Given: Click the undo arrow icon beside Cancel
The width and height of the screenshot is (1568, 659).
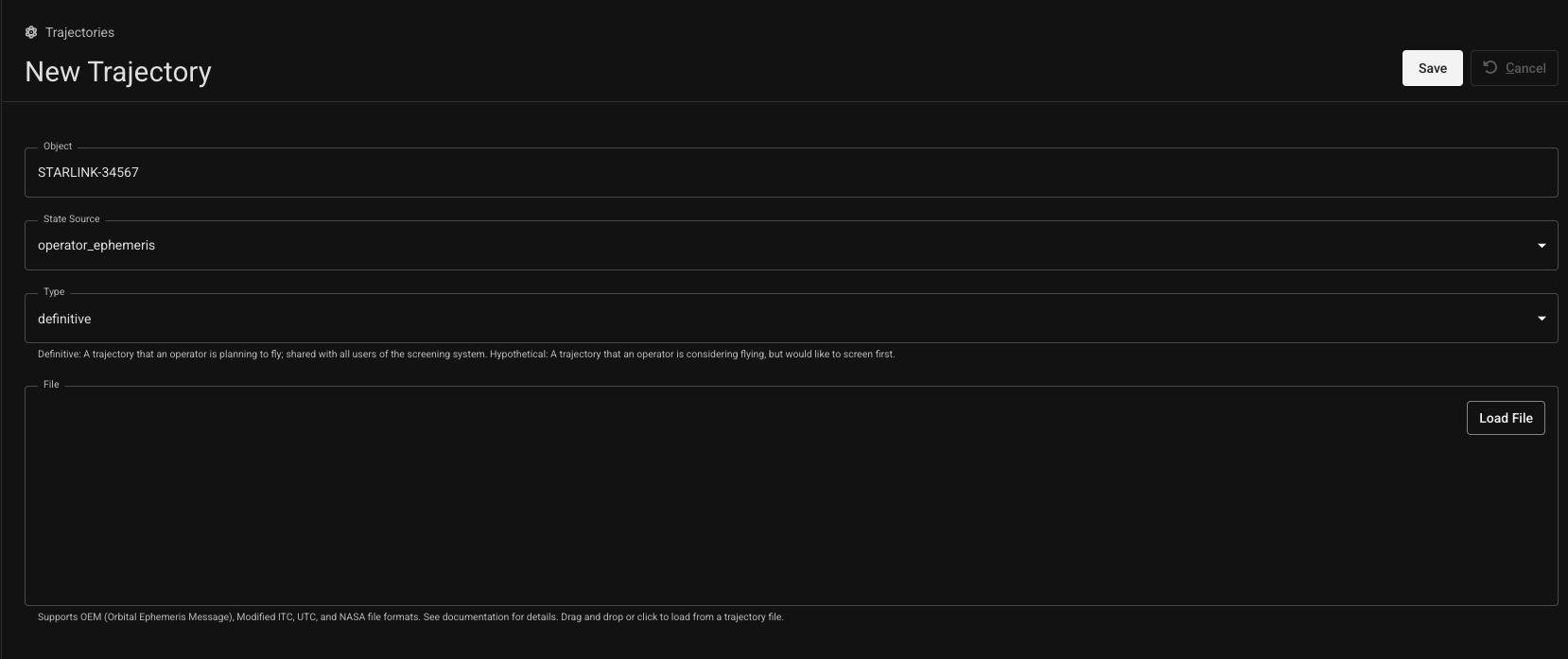Looking at the screenshot, I should click(1490, 67).
